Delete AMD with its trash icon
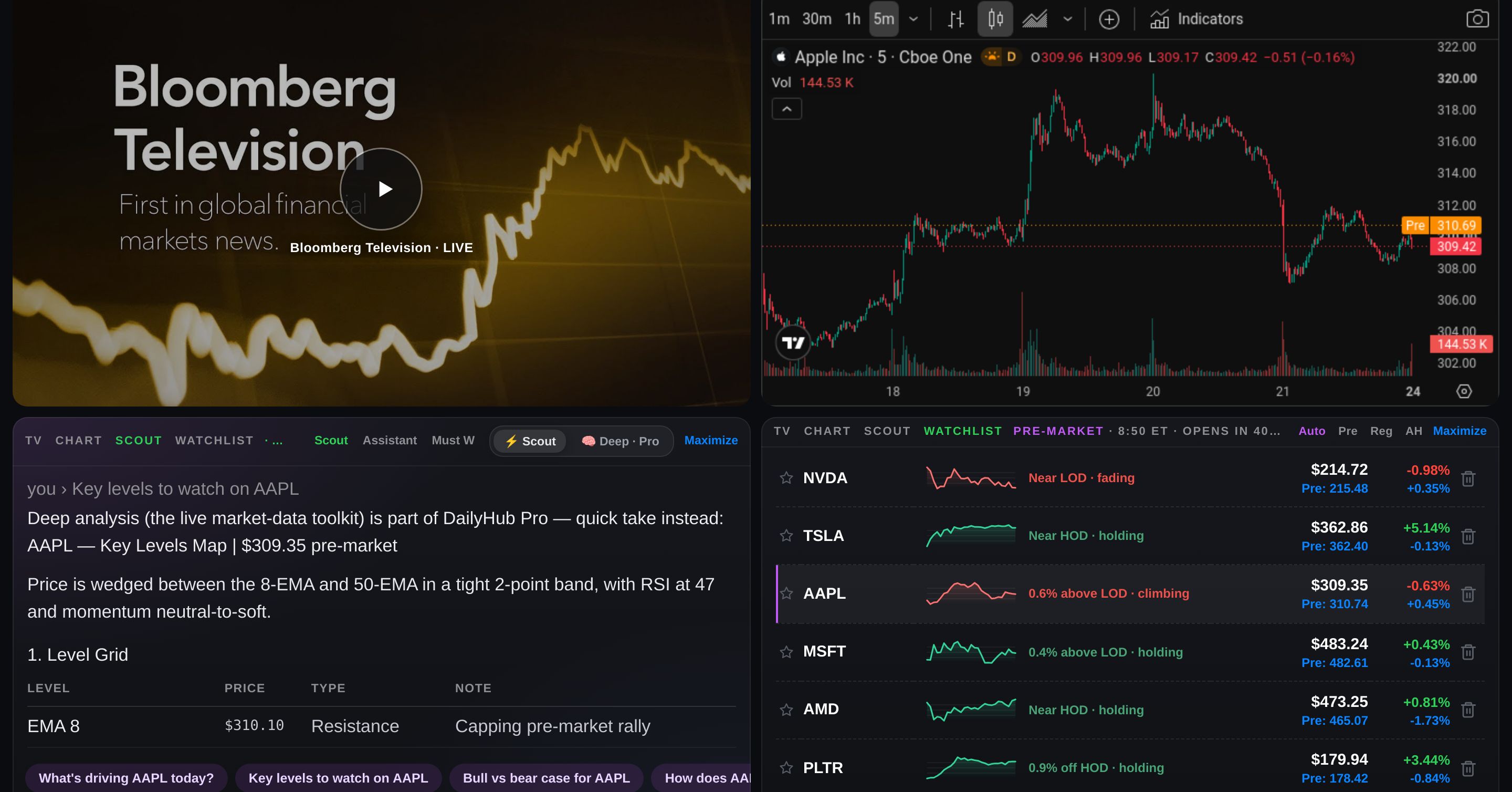This screenshot has height=792, width=1512. (x=1468, y=710)
